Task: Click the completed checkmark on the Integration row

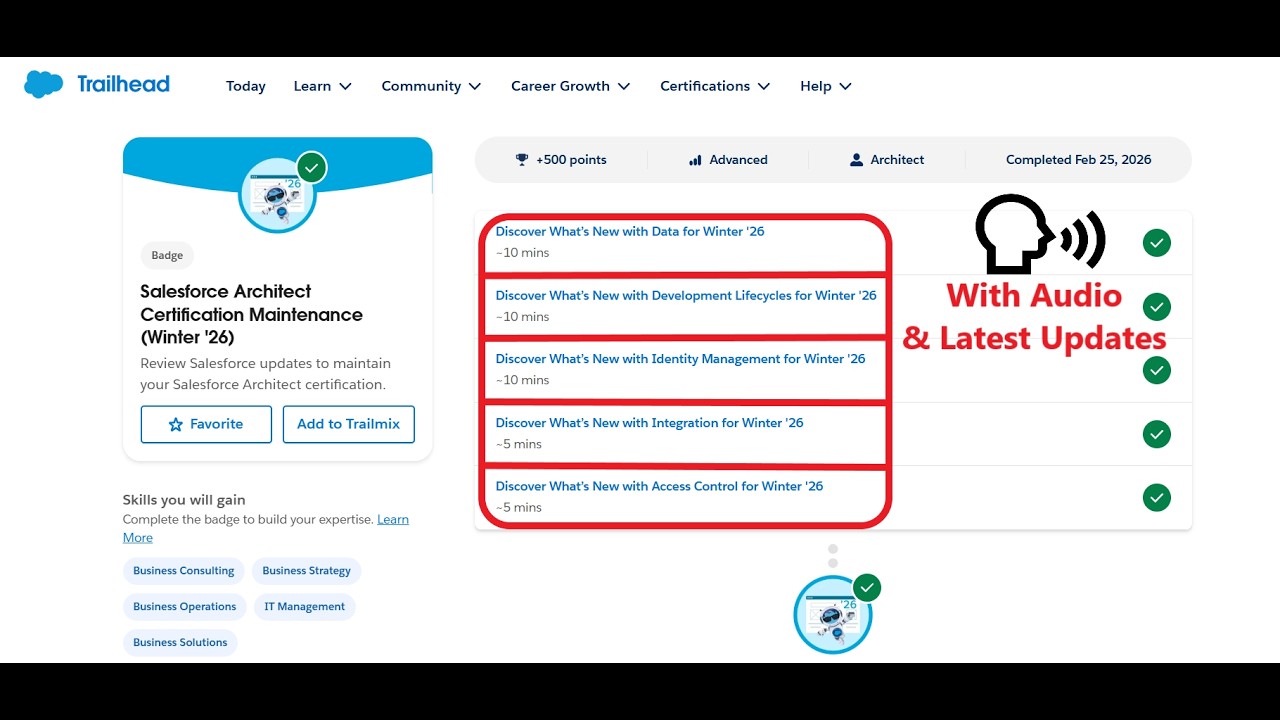Action: tap(1157, 434)
